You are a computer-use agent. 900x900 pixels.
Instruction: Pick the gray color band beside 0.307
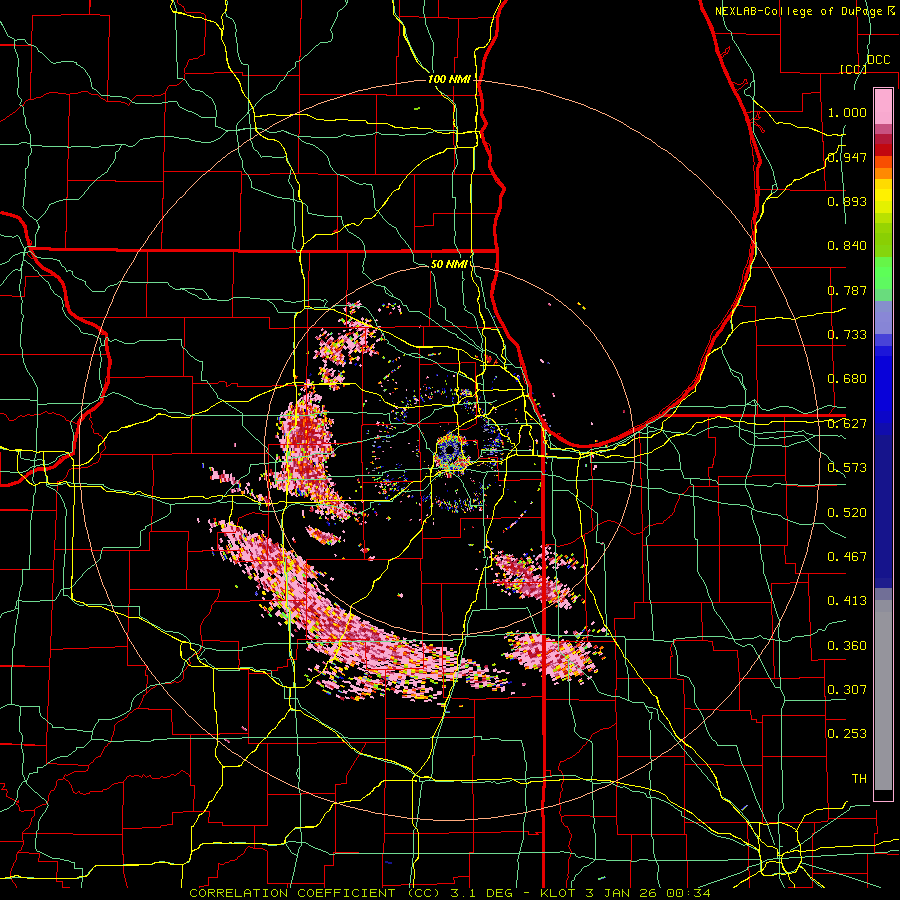[883, 695]
